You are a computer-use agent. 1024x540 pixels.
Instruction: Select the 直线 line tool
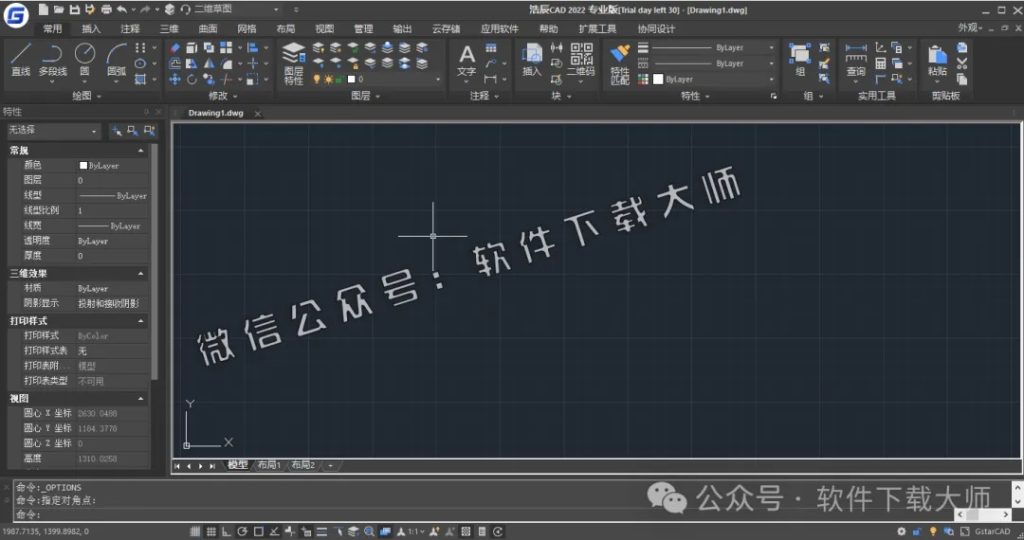tap(21, 59)
